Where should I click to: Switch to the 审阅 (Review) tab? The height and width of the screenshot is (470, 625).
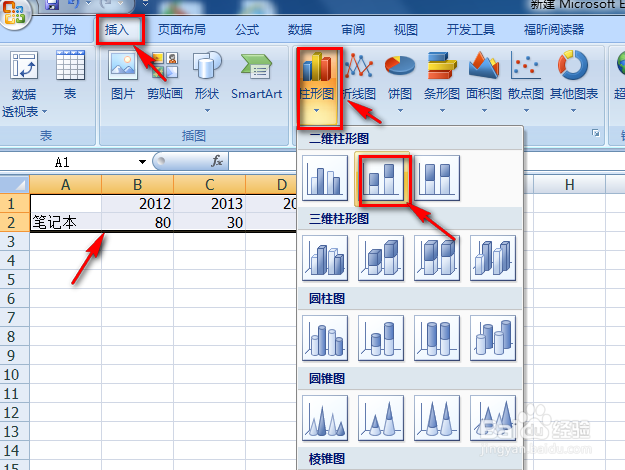pyautogui.click(x=353, y=29)
